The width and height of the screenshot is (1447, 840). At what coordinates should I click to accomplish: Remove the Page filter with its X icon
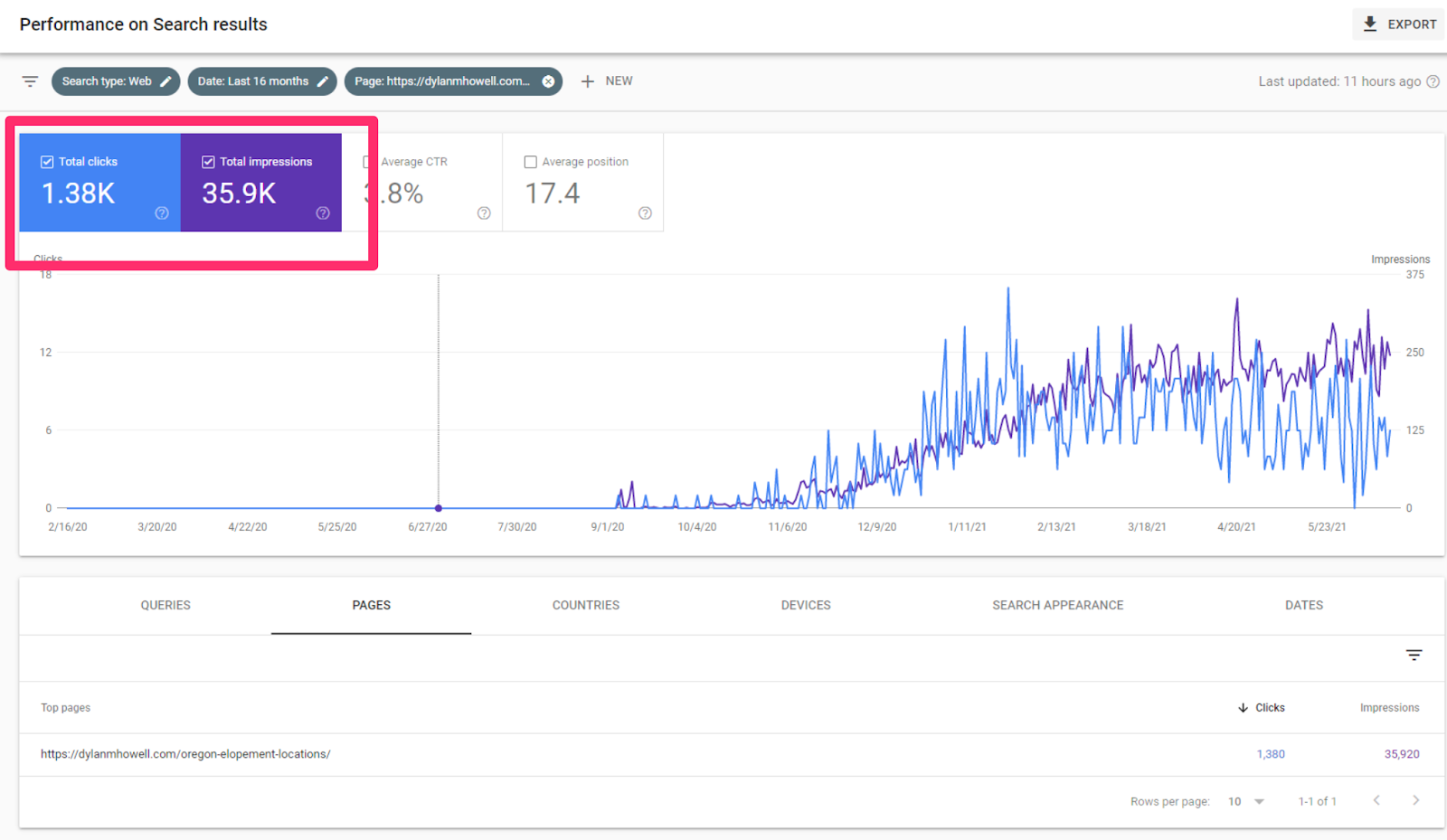(x=548, y=81)
